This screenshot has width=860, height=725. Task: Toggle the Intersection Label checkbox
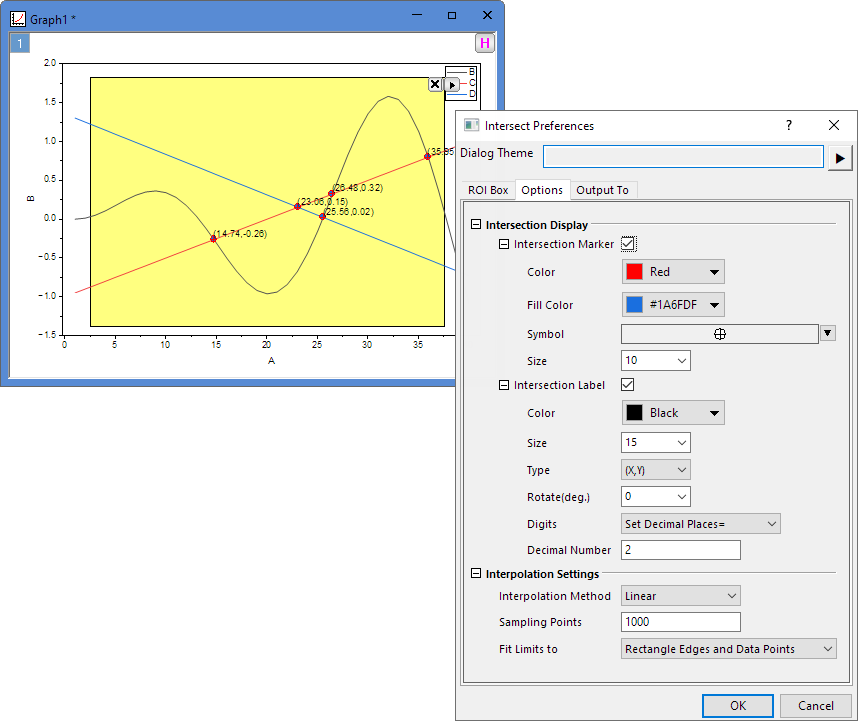point(628,384)
